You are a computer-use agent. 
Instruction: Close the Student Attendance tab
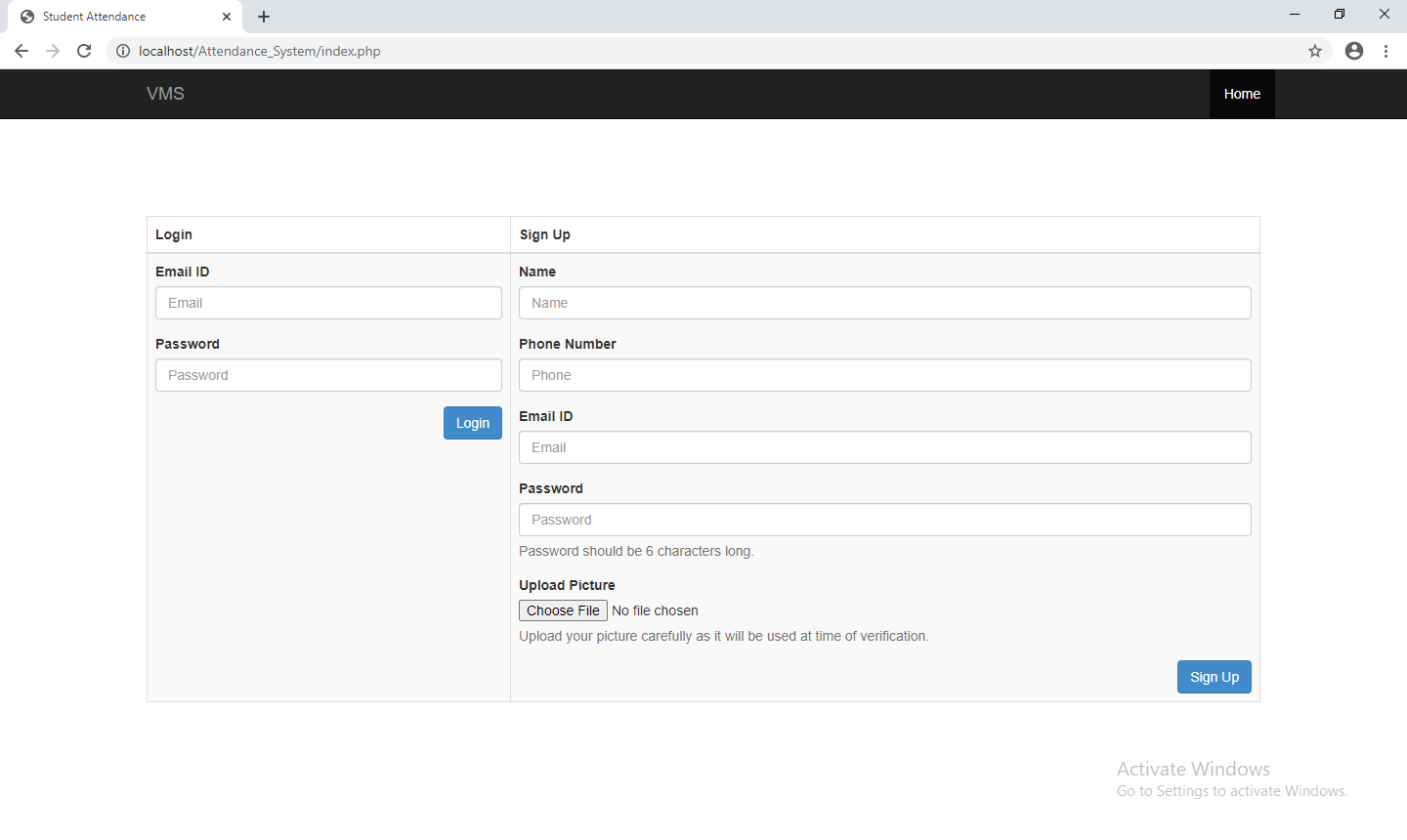coord(227,17)
